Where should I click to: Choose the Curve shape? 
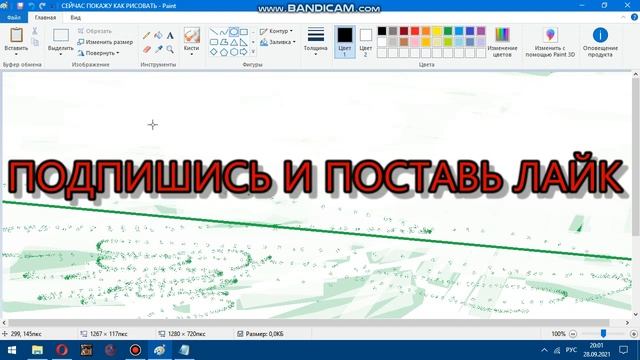click(224, 32)
